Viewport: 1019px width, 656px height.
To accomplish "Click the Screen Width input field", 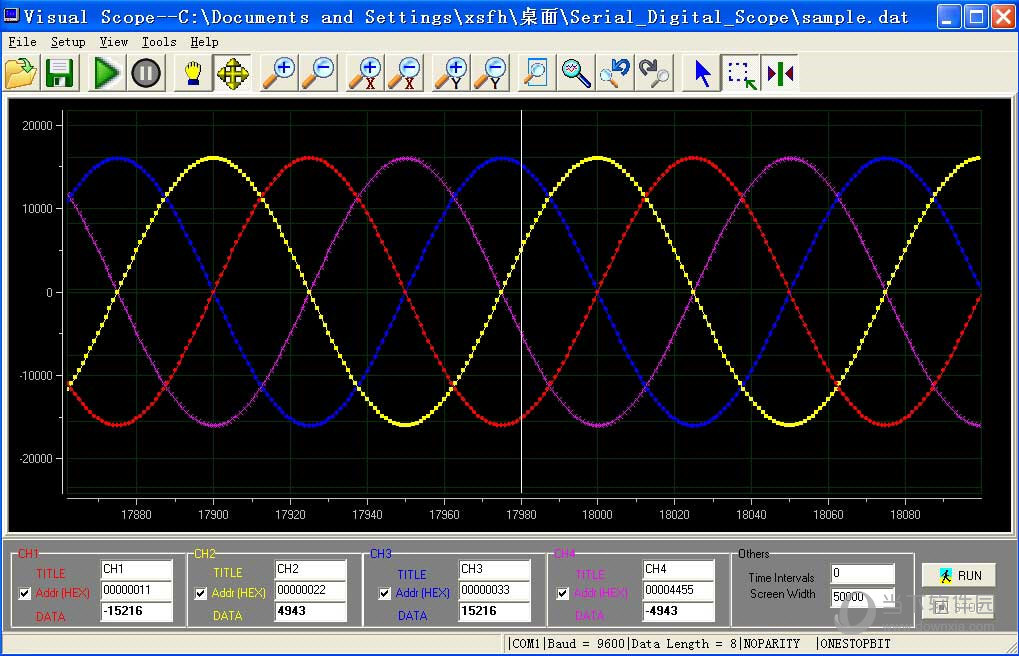I will coord(860,597).
